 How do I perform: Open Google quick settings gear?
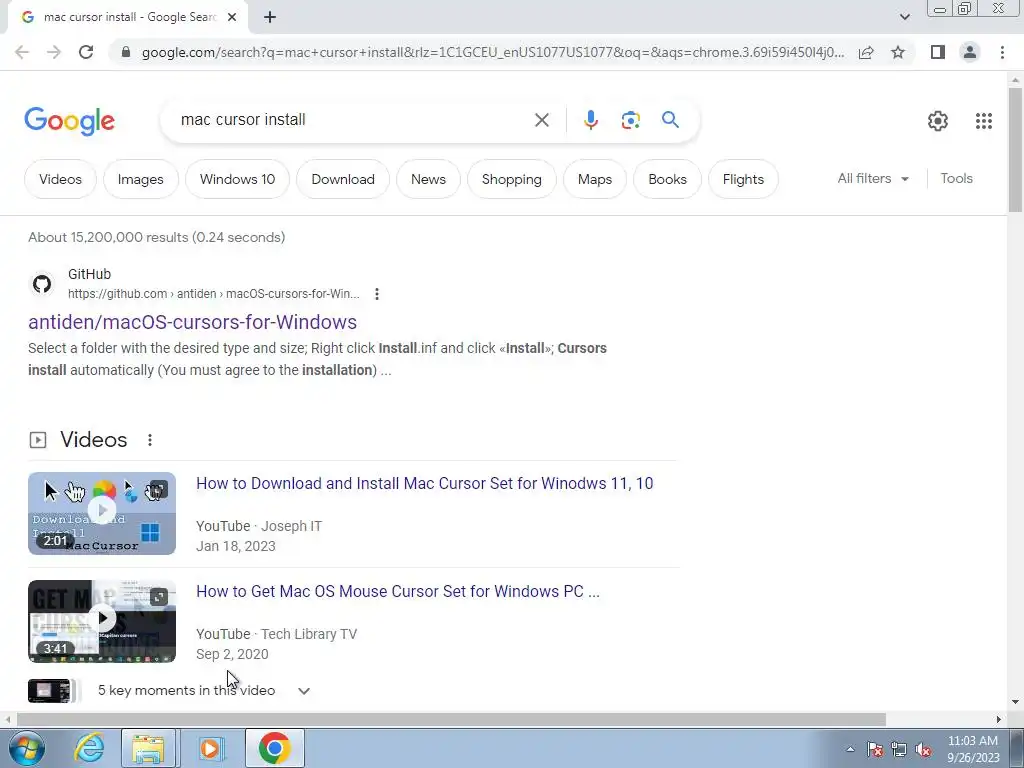[x=938, y=121]
